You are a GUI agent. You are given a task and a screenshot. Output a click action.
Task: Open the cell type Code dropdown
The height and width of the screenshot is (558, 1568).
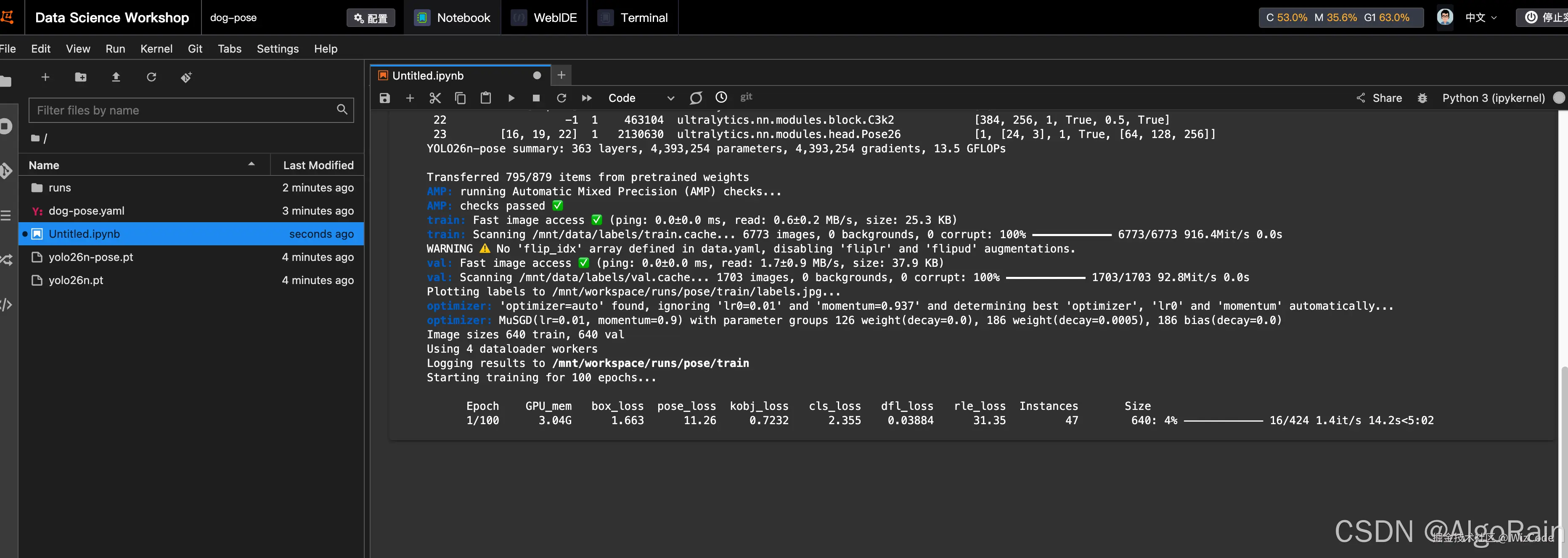click(x=641, y=98)
